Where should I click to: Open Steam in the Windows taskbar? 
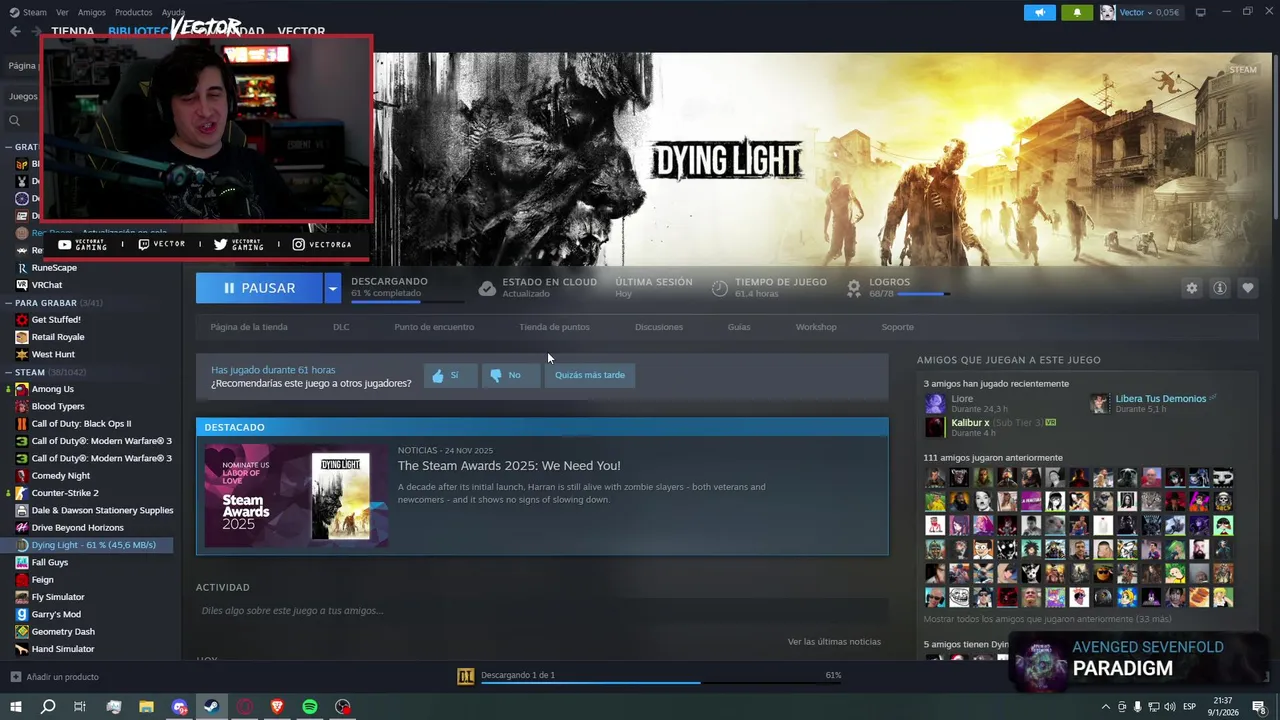point(212,707)
